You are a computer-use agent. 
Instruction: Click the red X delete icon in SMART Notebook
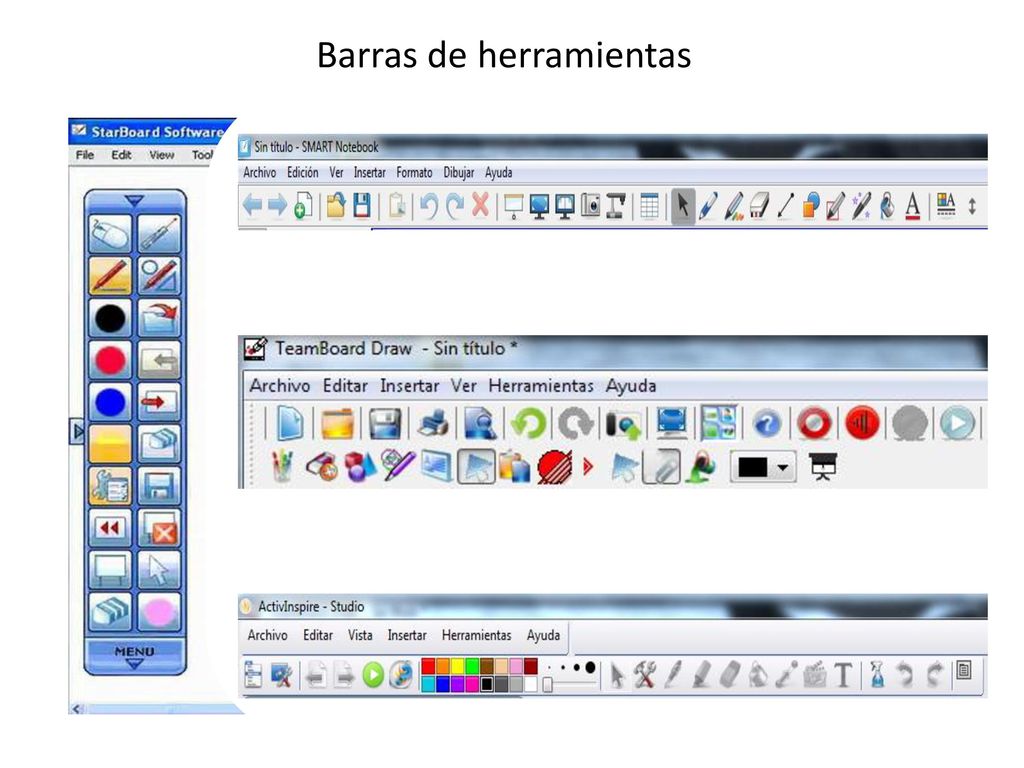(480, 205)
